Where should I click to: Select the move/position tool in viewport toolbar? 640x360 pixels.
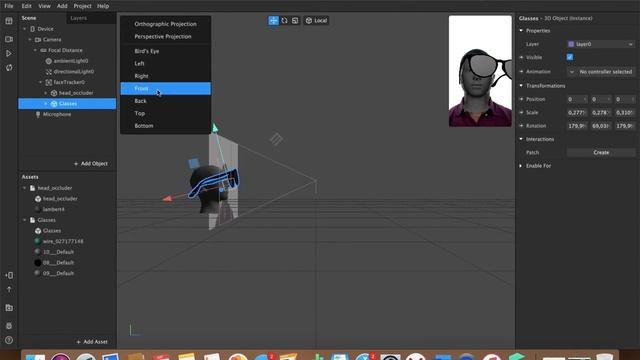[x=273, y=20]
